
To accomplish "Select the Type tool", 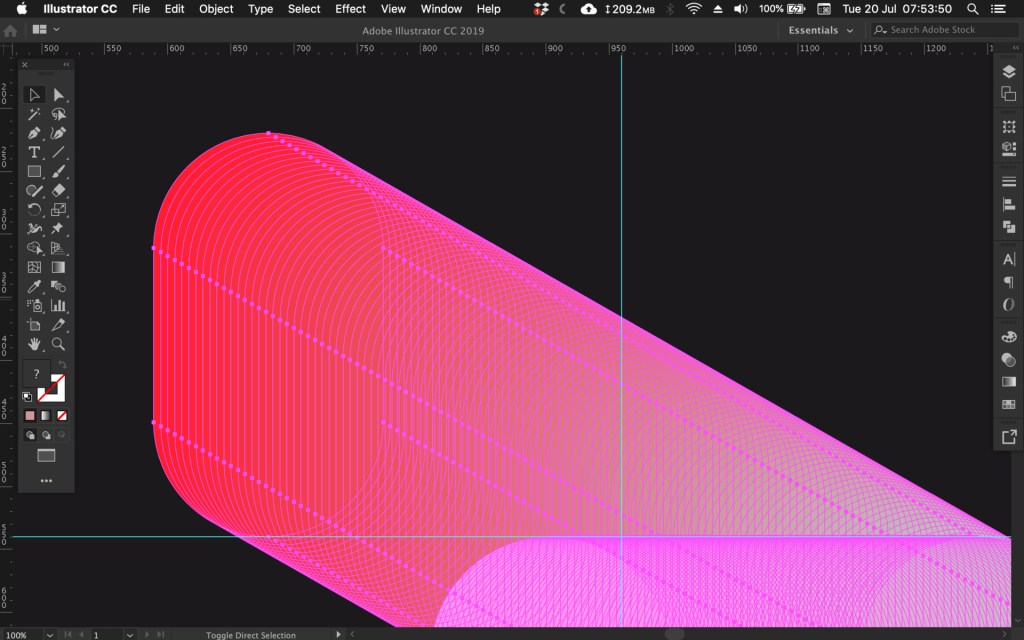I will [x=34, y=152].
